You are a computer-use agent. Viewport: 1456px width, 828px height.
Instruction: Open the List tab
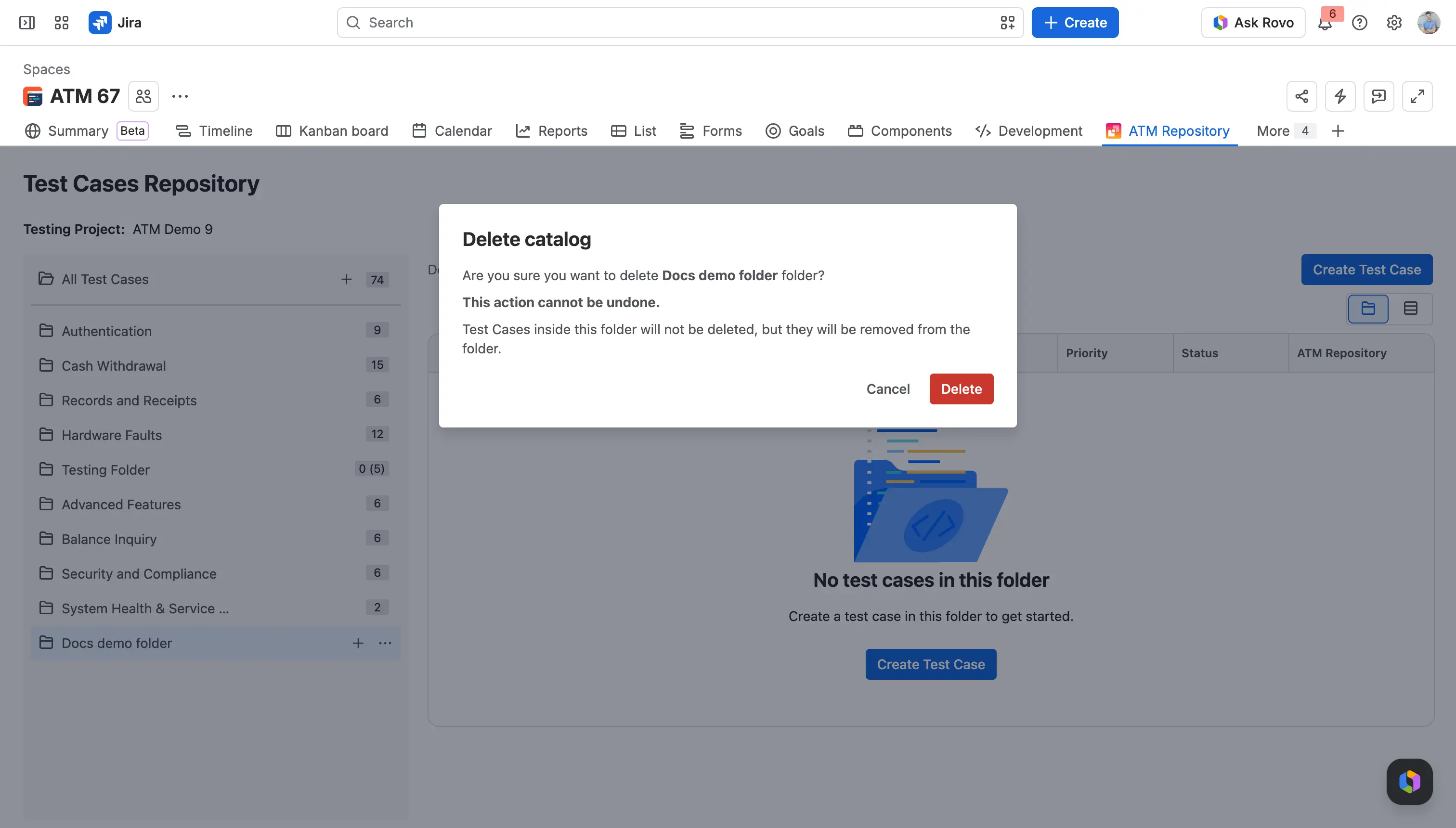coord(634,131)
